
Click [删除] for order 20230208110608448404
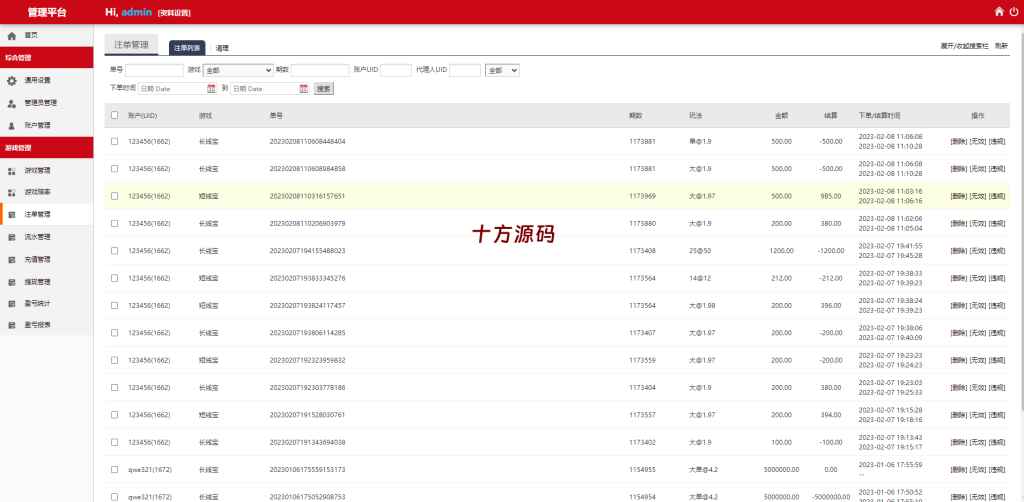tap(958, 141)
